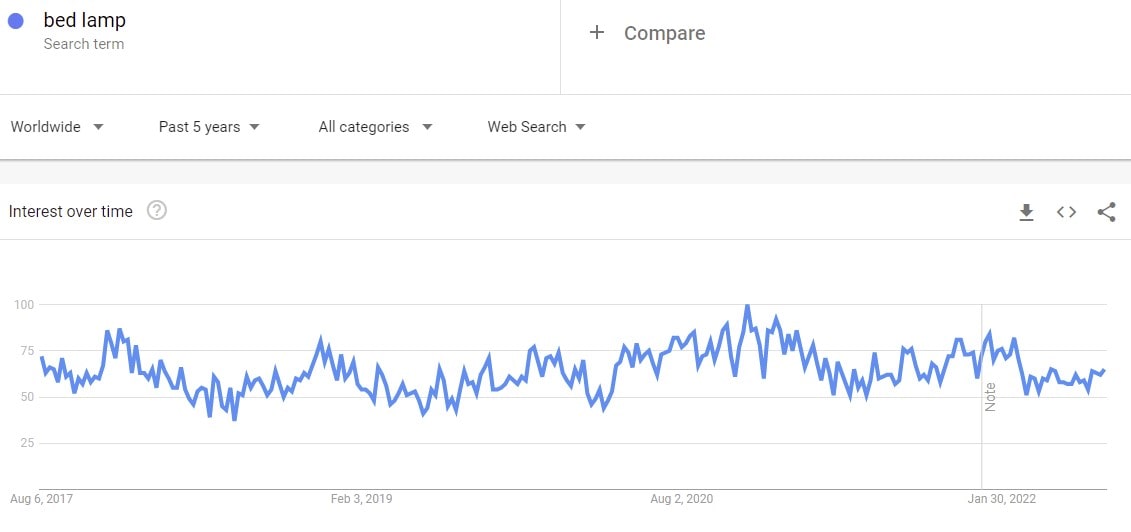Open the Past 5 years dropdown
This screenshot has height=532, width=1131.
click(209, 127)
